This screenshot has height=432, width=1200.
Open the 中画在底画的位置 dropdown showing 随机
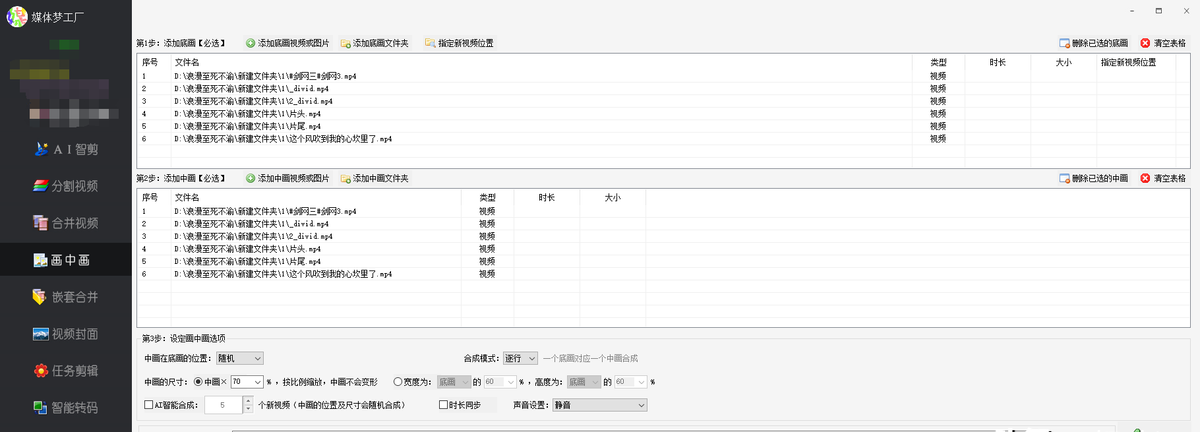pos(239,357)
